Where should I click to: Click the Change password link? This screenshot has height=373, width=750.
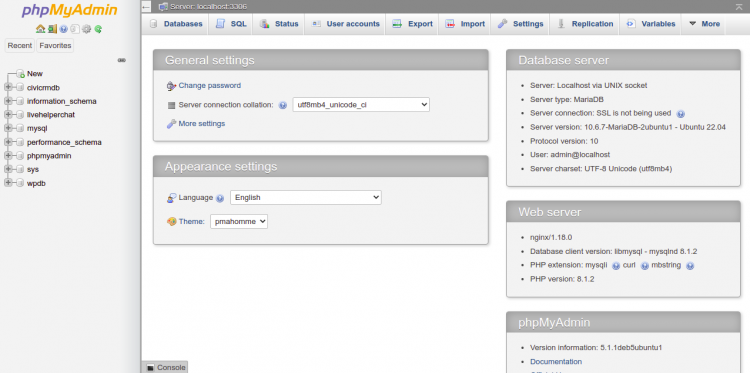pos(210,86)
